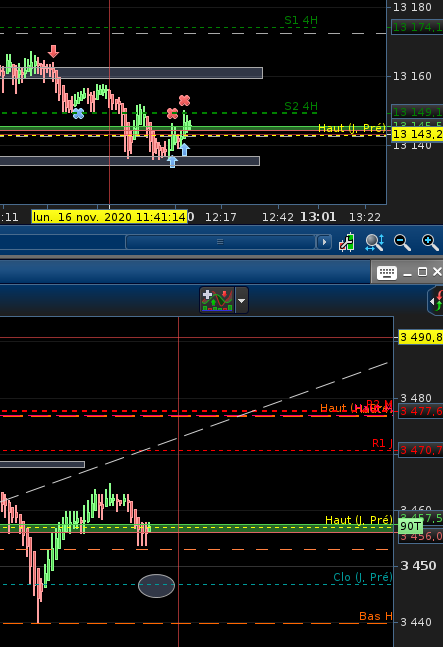Viewport: 443px width, 647px height.
Task: Select small gray rectangle in lower chart
Action: pyautogui.click(x=42, y=465)
